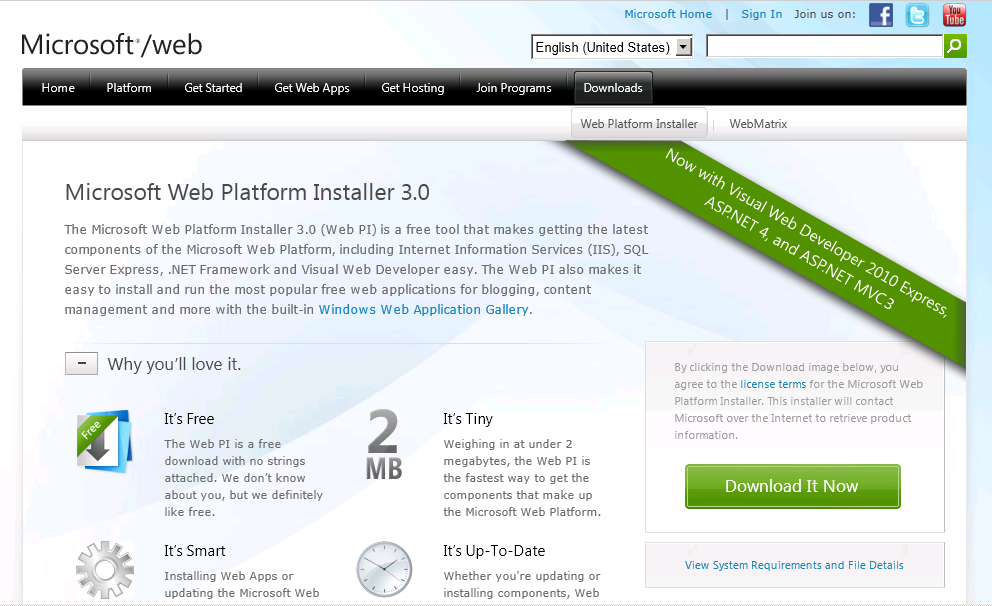The image size is (992, 606).
Task: Switch to the WebMatrix subtab
Action: click(x=758, y=124)
